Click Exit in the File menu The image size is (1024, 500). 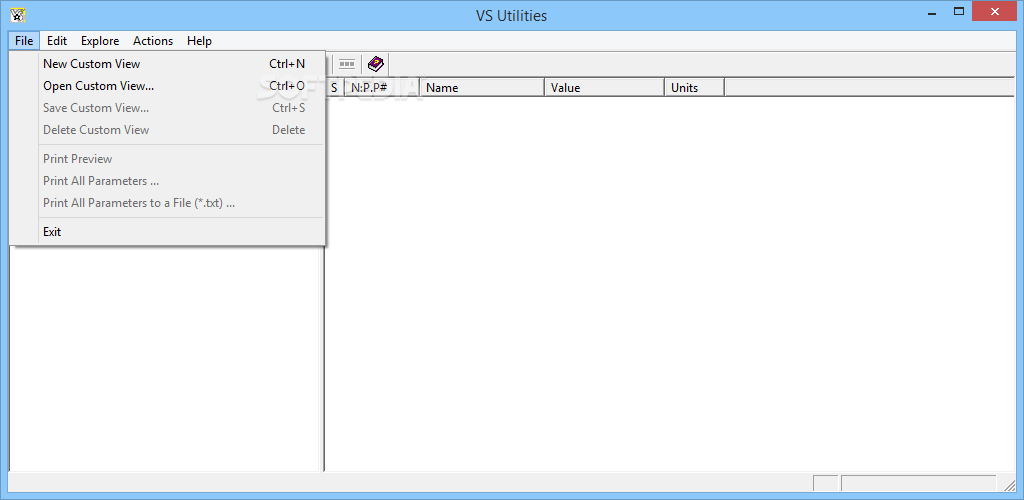pos(168,232)
